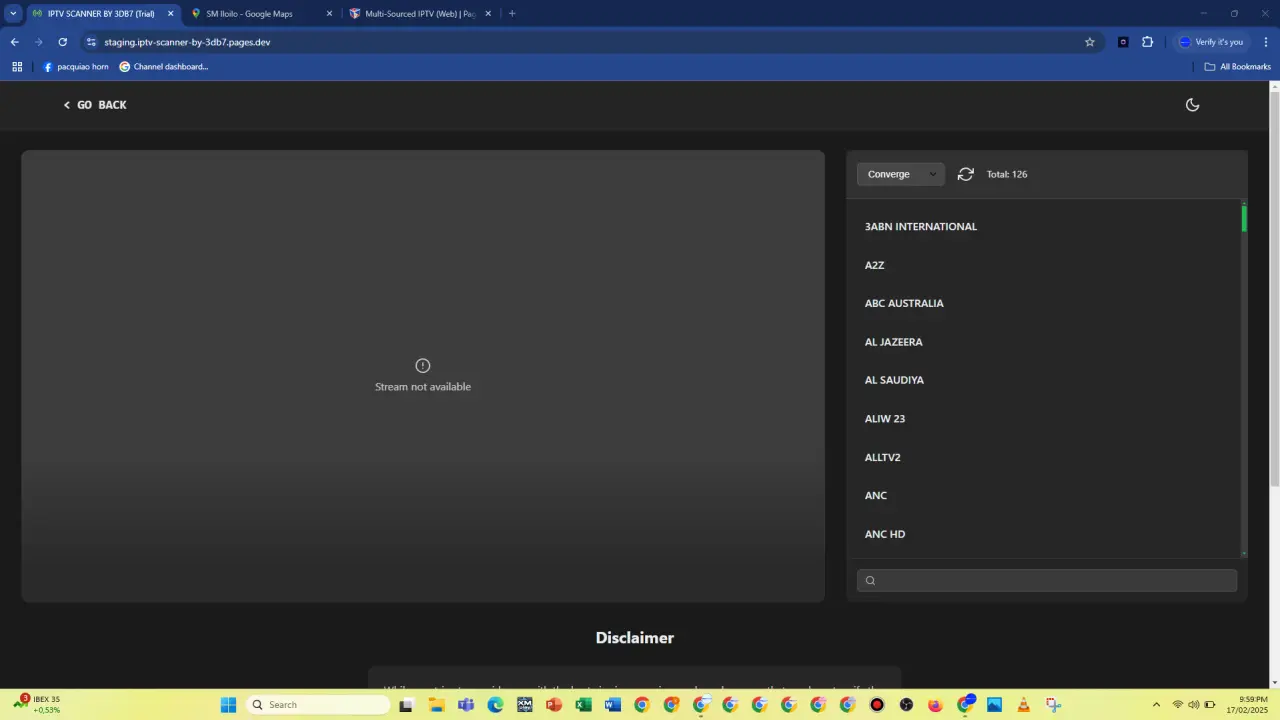
Task: Click the taskbar Search box
Action: pyautogui.click(x=318, y=705)
